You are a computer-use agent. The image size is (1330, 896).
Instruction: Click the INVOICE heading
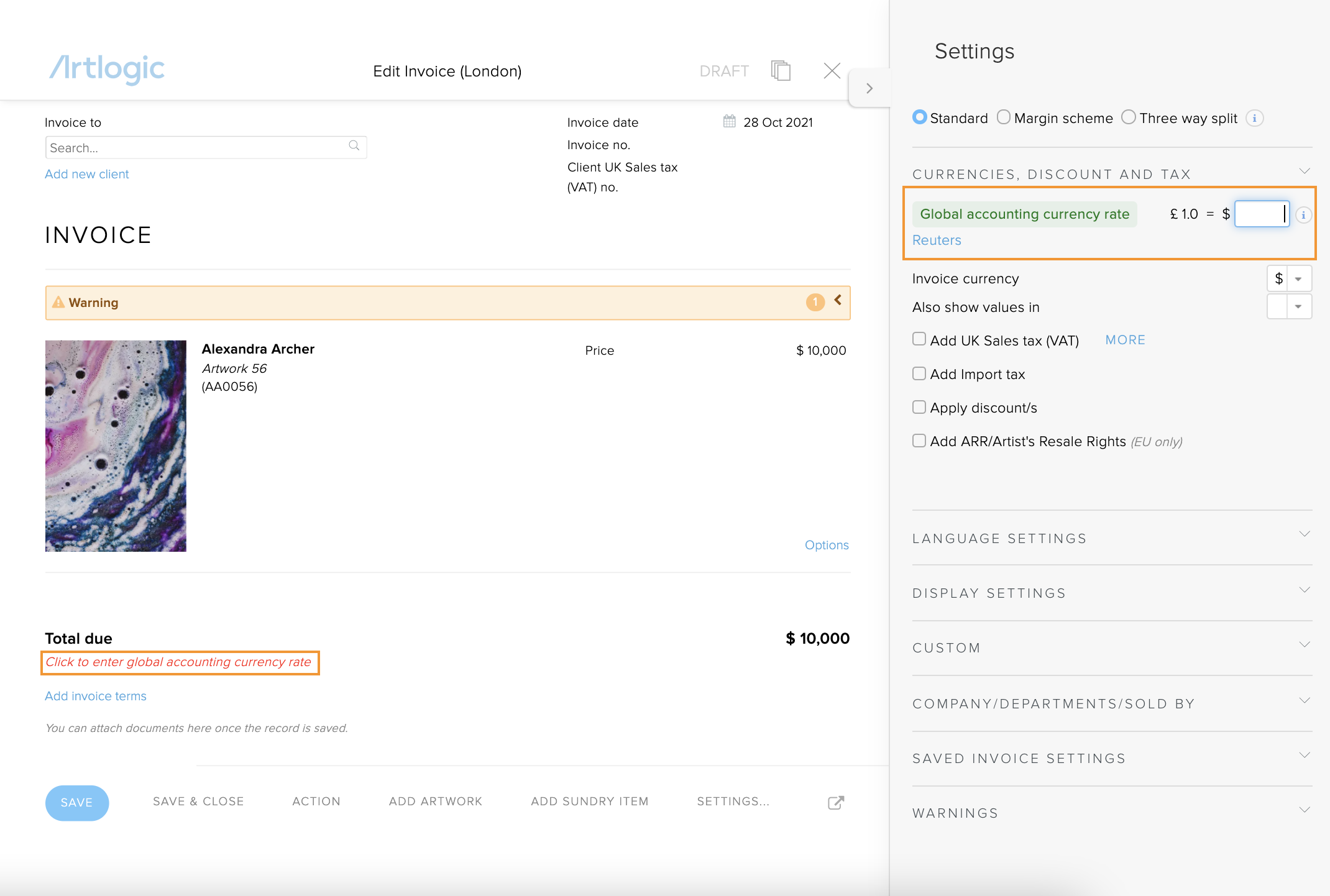click(98, 235)
